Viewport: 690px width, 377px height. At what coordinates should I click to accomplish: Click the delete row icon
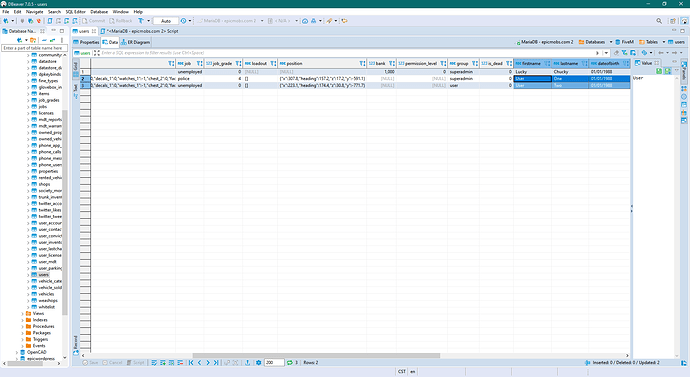pos(180,362)
